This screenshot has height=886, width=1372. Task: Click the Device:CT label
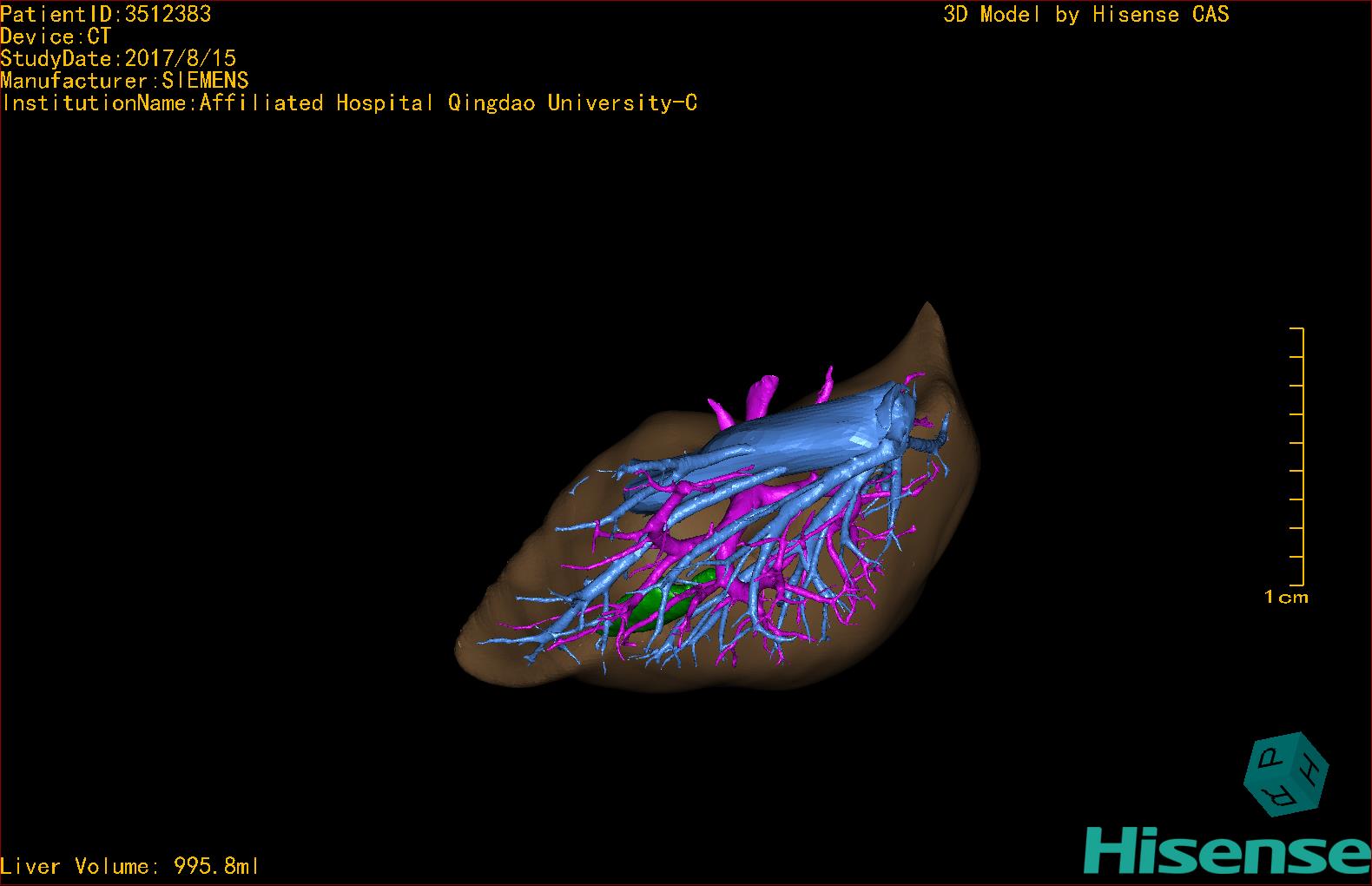click(x=56, y=36)
